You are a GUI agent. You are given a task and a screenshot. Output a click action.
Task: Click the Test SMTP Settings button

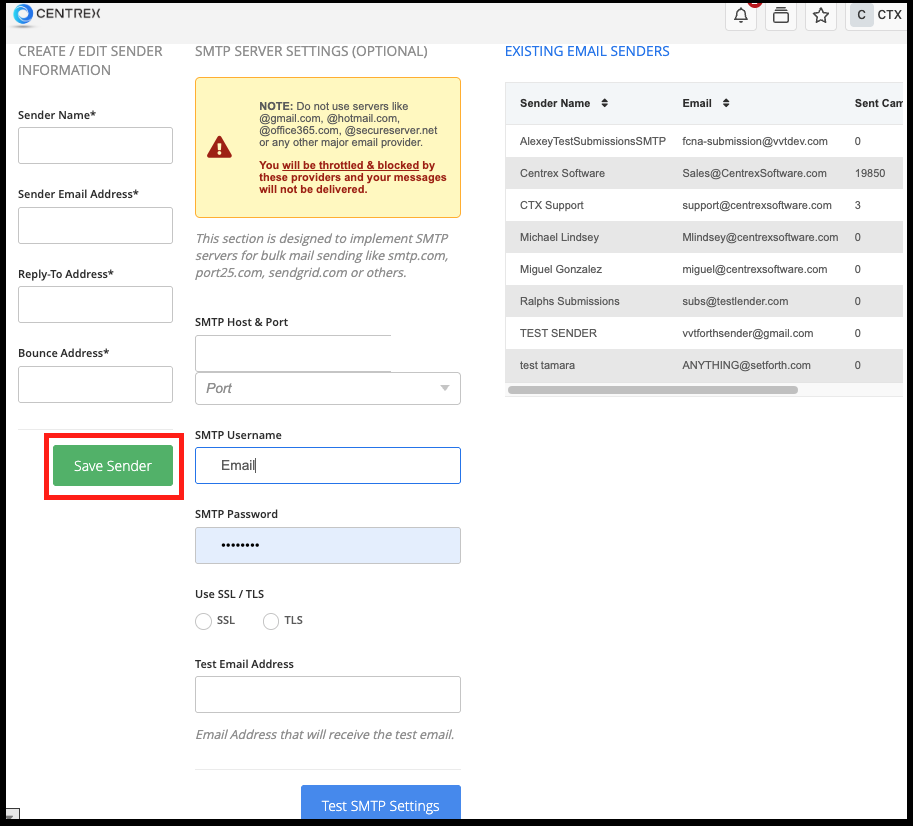pos(381,804)
